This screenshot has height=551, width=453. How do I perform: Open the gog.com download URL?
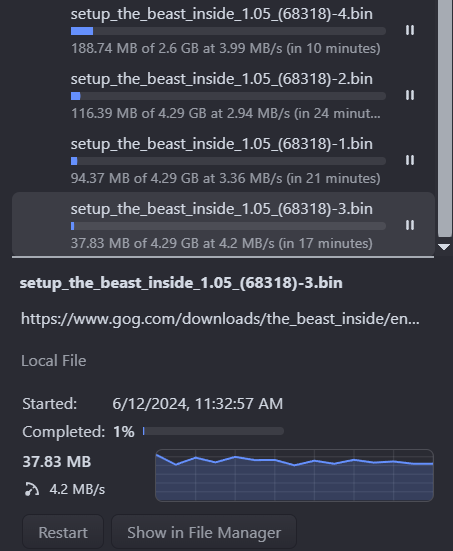[x=220, y=319]
